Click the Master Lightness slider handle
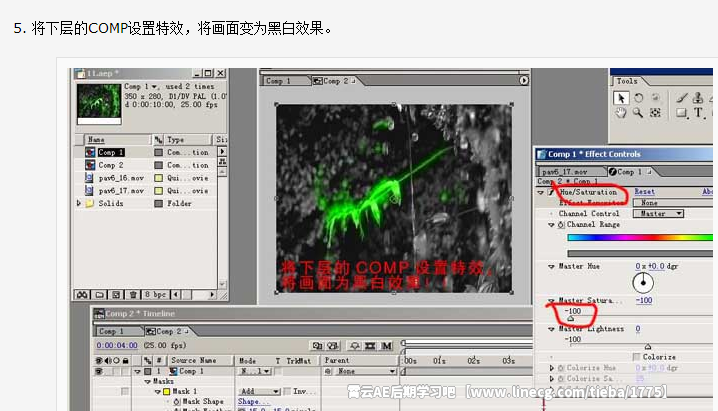 coord(647,347)
